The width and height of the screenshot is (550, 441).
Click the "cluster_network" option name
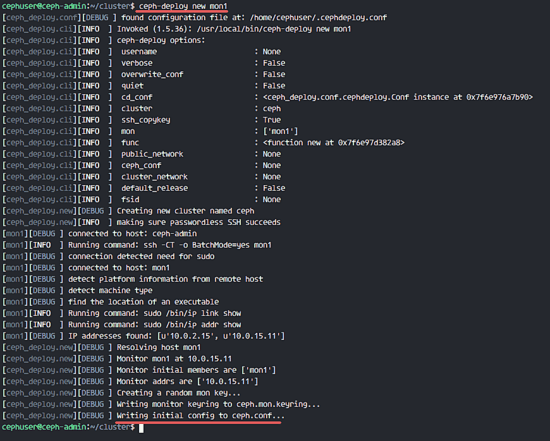coord(154,177)
